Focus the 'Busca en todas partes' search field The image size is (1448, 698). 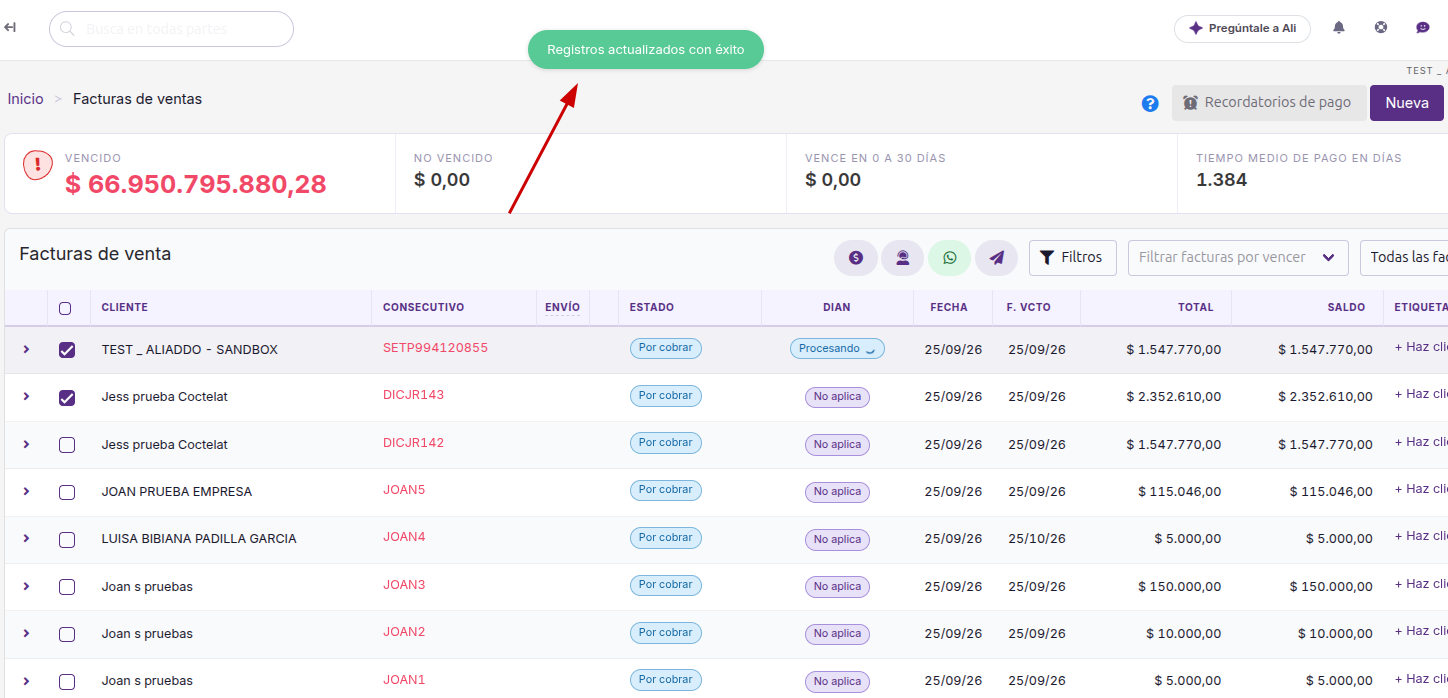tap(171, 29)
